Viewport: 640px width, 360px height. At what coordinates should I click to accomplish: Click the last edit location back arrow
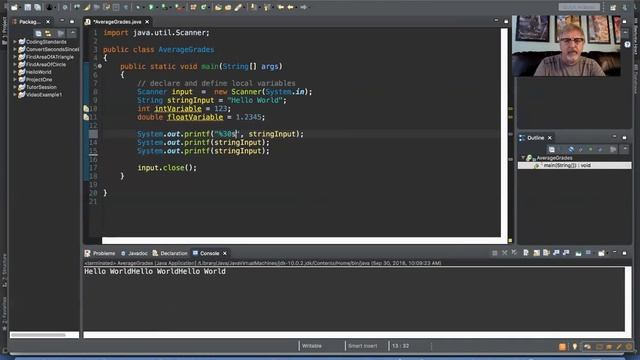pyautogui.click(x=281, y=7)
